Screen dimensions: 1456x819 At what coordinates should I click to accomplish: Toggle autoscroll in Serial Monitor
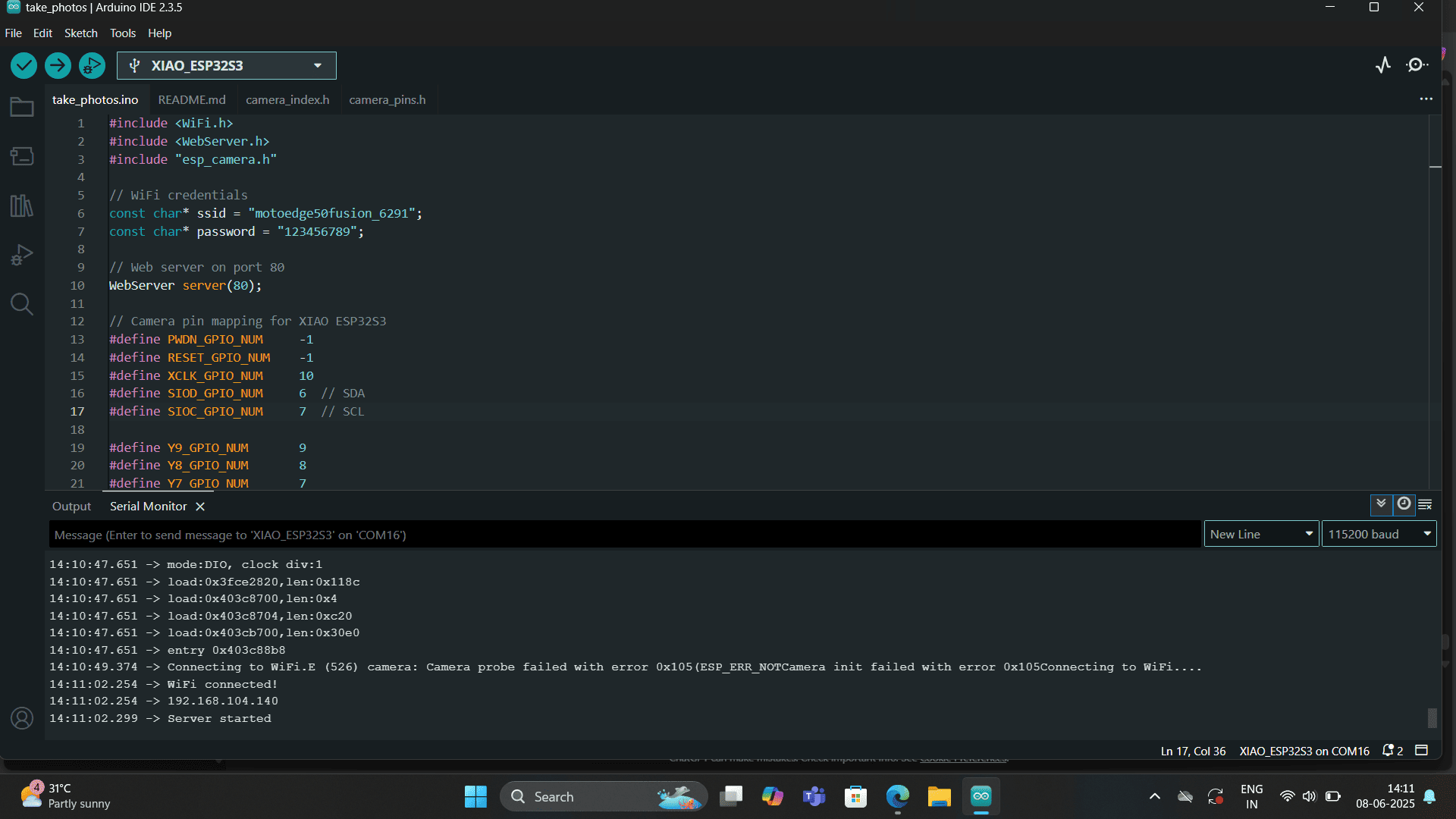(1381, 504)
